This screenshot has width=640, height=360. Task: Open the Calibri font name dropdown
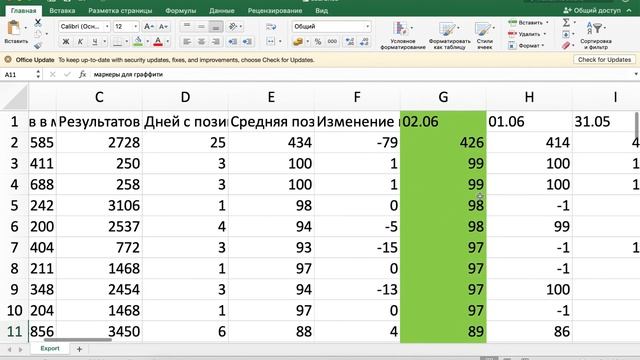coord(107,27)
